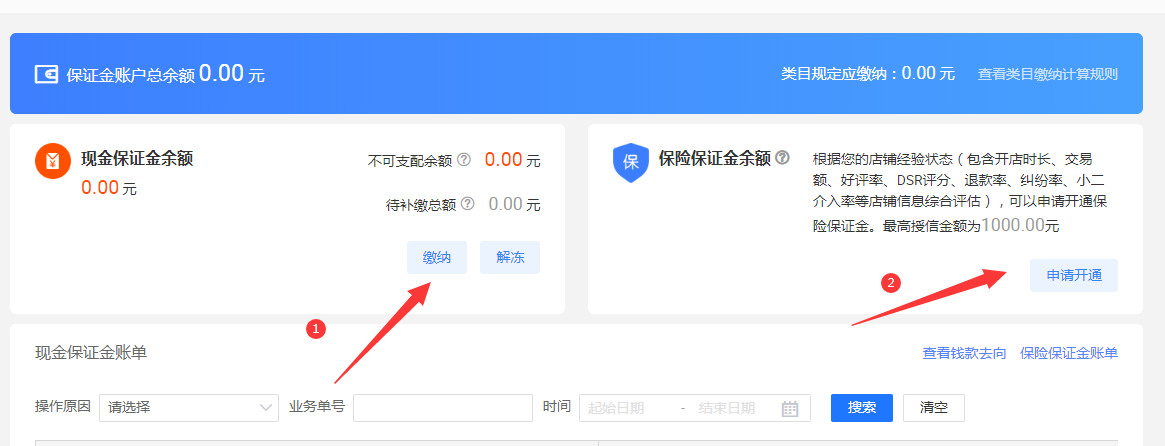Click the 现金保证金账单 section heading
Image resolution: width=1165 pixels, height=446 pixels.
click(91, 352)
